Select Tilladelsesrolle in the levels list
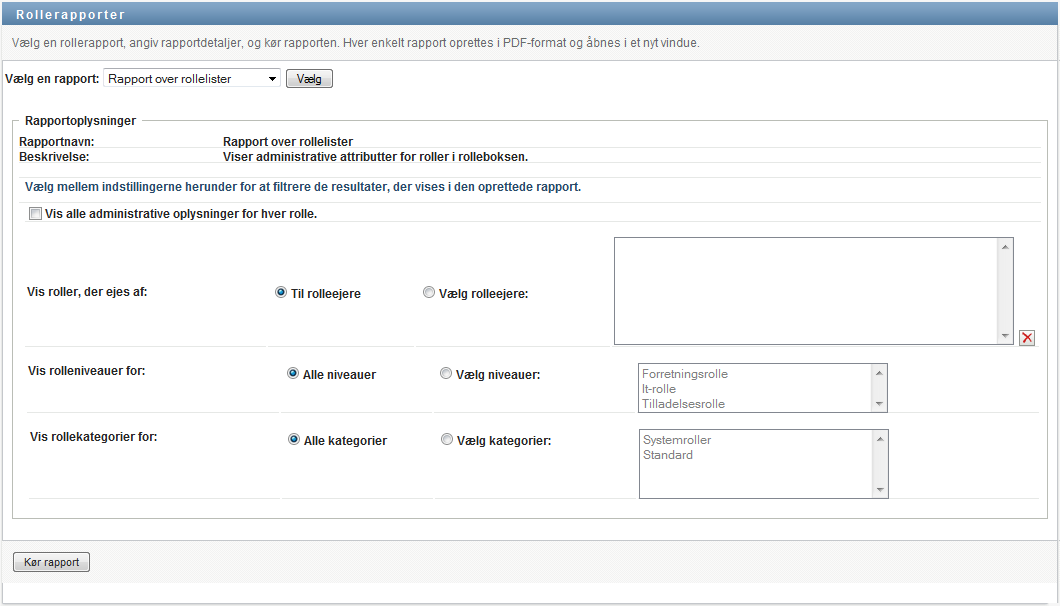 click(683, 404)
